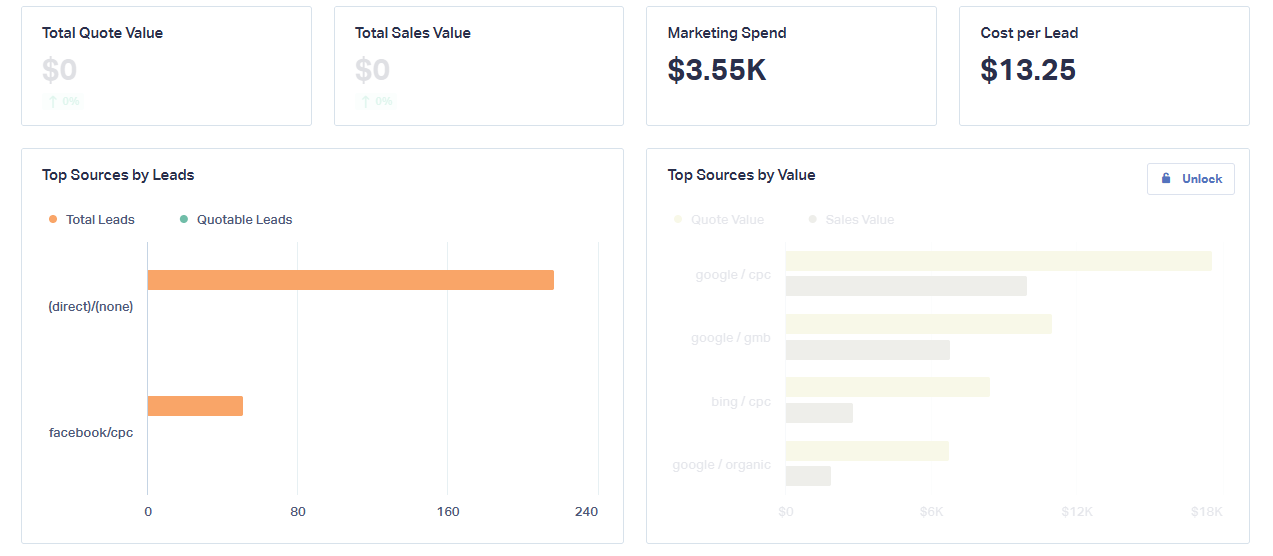Toggle the Quotable Leads legend item
1273x556 pixels.
[x=236, y=220]
